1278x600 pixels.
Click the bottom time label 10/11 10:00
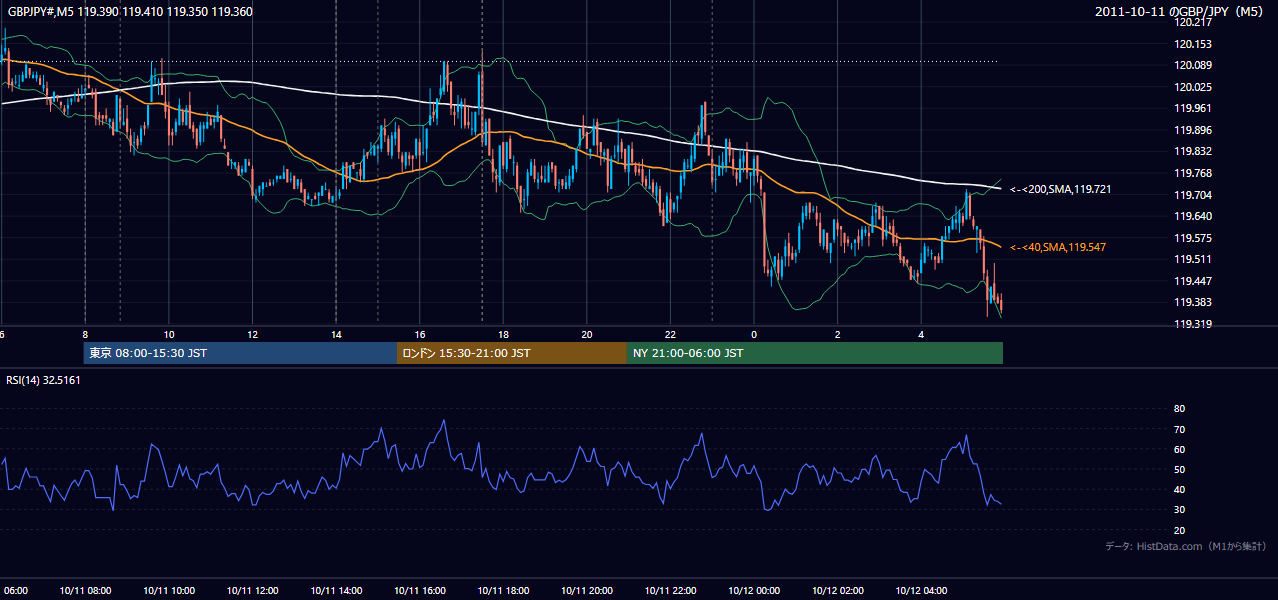tap(169, 591)
